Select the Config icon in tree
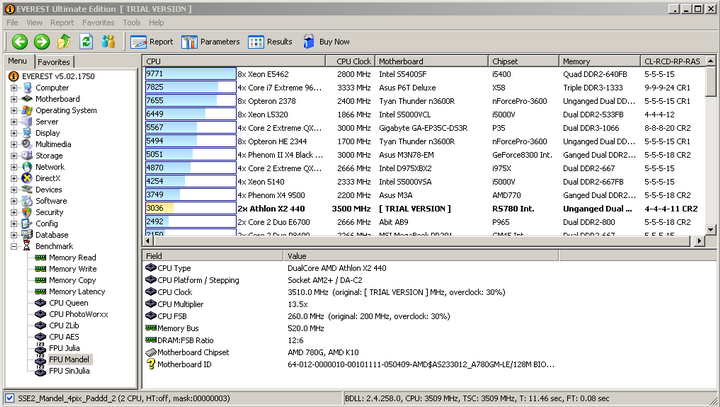This screenshot has width=720, height=407. 27,224
